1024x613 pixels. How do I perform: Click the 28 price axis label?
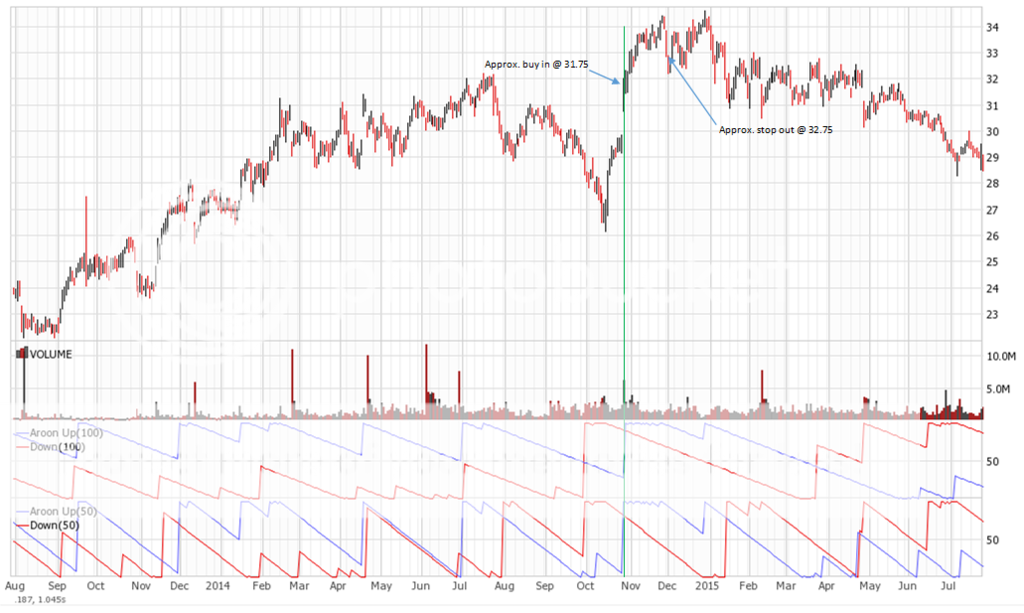[993, 183]
